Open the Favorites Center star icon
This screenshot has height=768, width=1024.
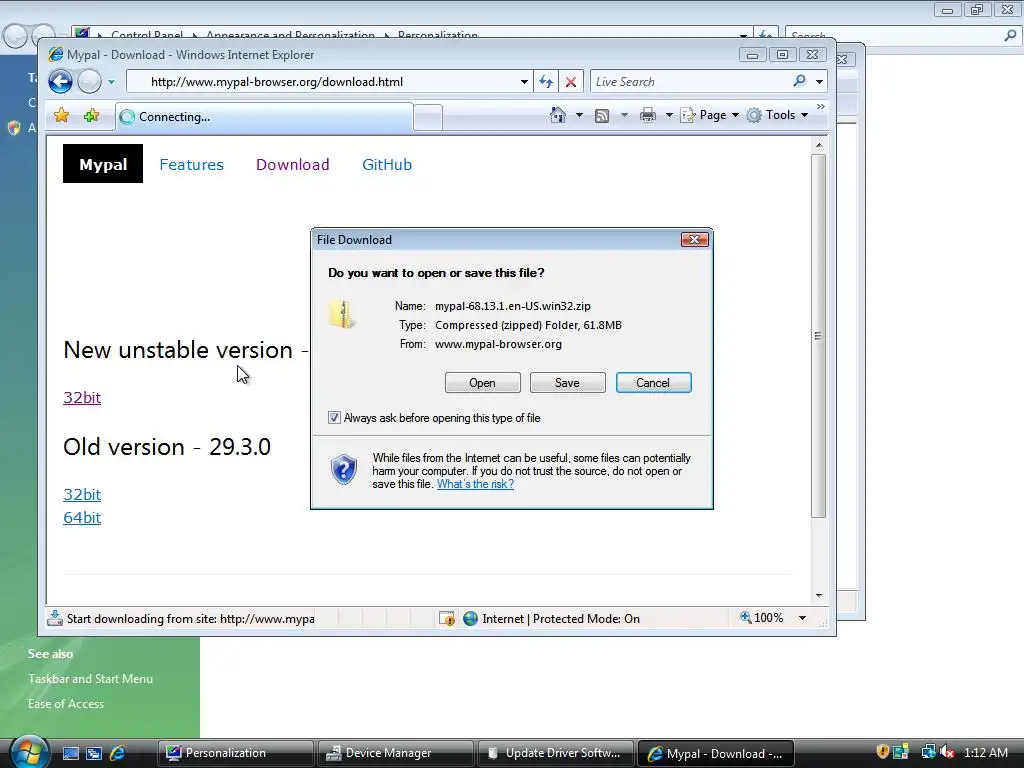(61, 116)
